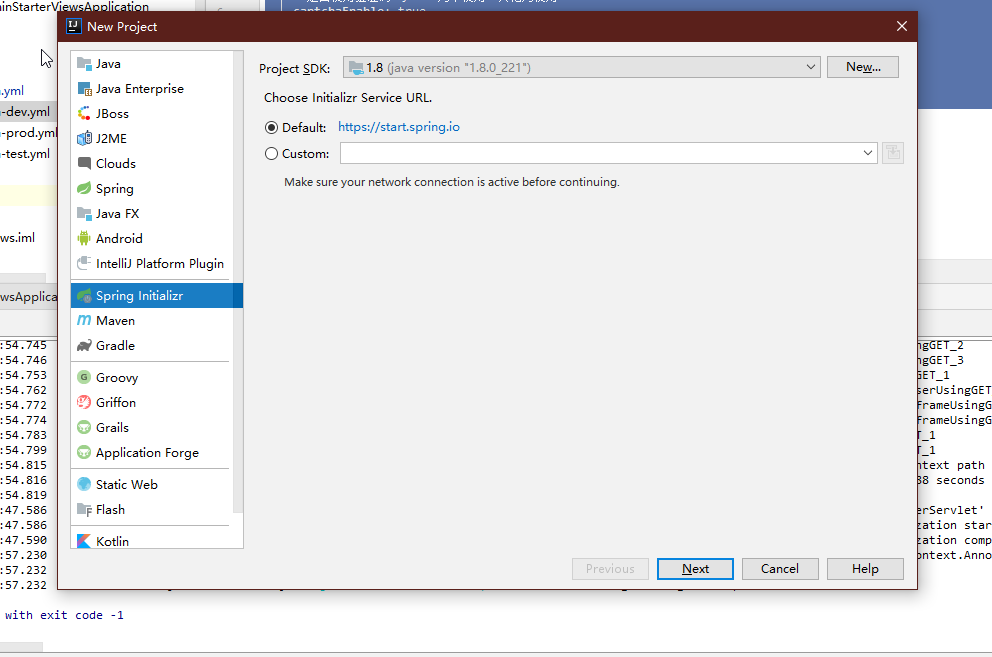Viewport: 992px width, 657px height.
Task: Click ws.iml file in background IDE
Action: (x=18, y=238)
